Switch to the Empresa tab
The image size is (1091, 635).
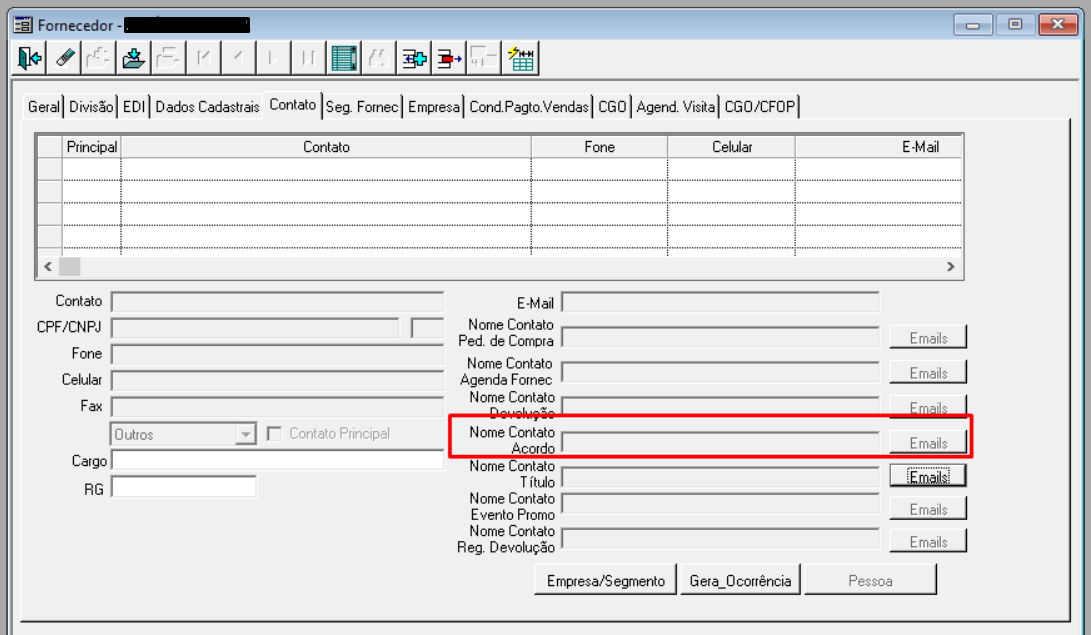433,106
